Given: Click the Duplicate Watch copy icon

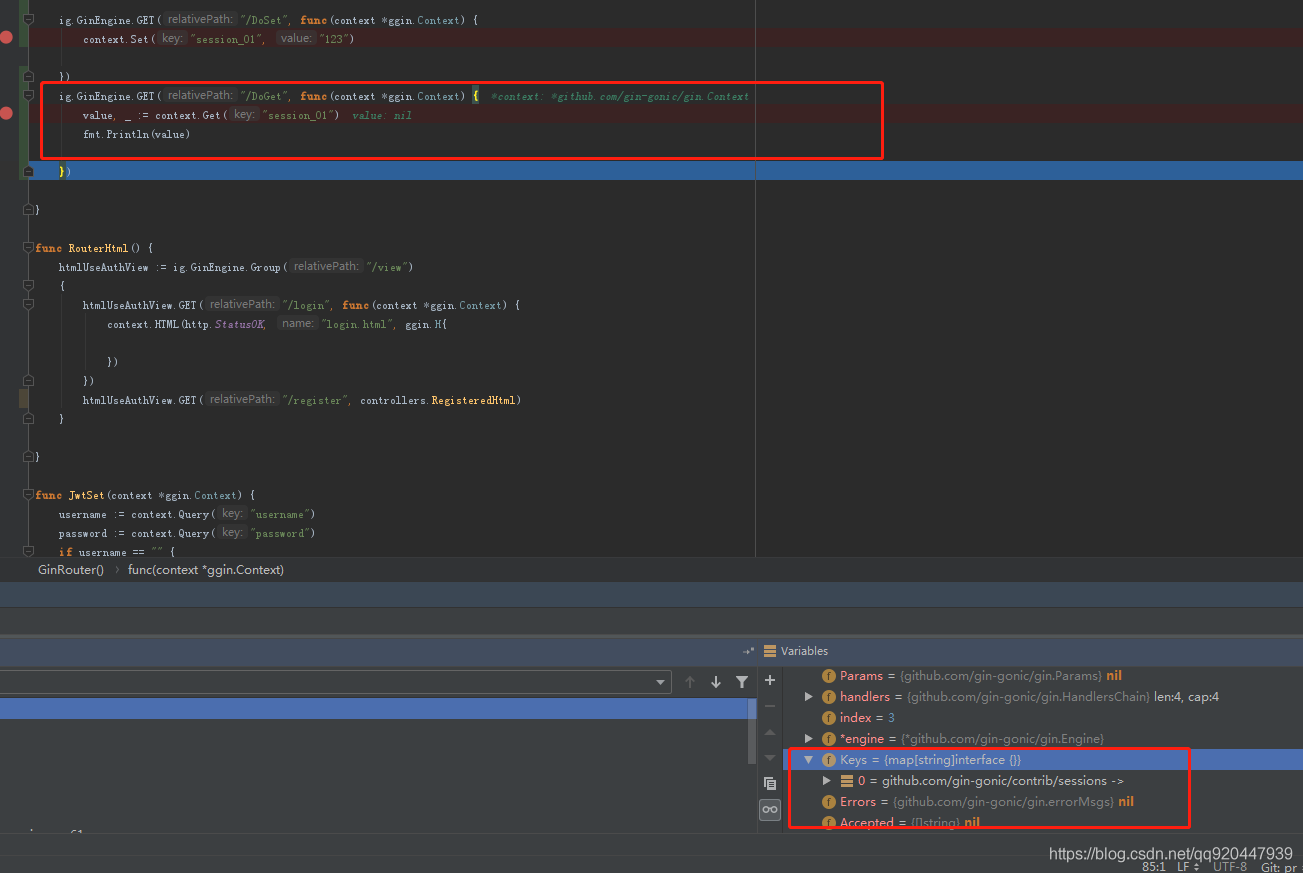Looking at the screenshot, I should tap(770, 783).
